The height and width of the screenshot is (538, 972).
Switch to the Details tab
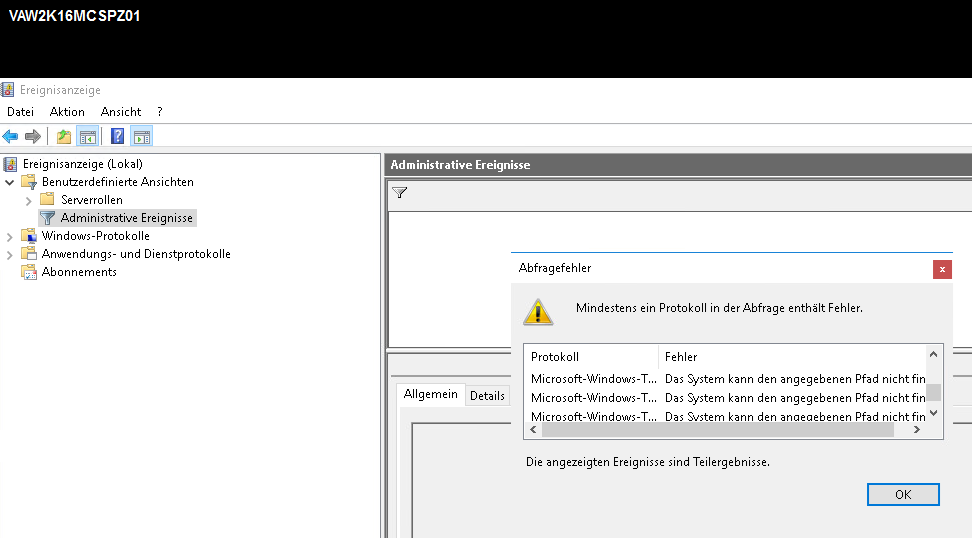coord(487,396)
